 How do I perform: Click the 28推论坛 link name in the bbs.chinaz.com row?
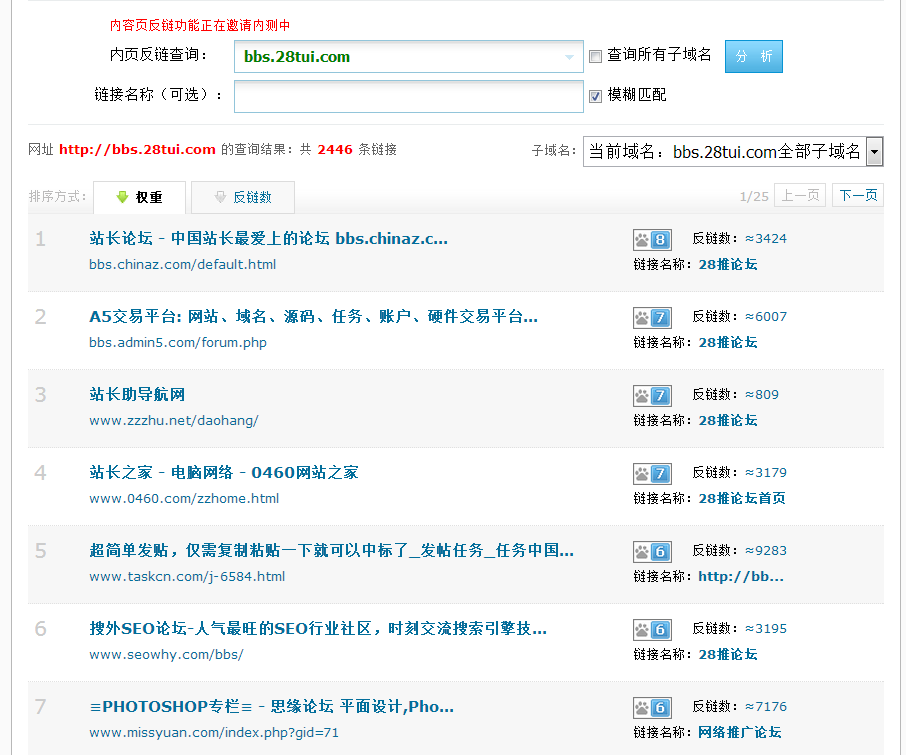click(x=728, y=264)
